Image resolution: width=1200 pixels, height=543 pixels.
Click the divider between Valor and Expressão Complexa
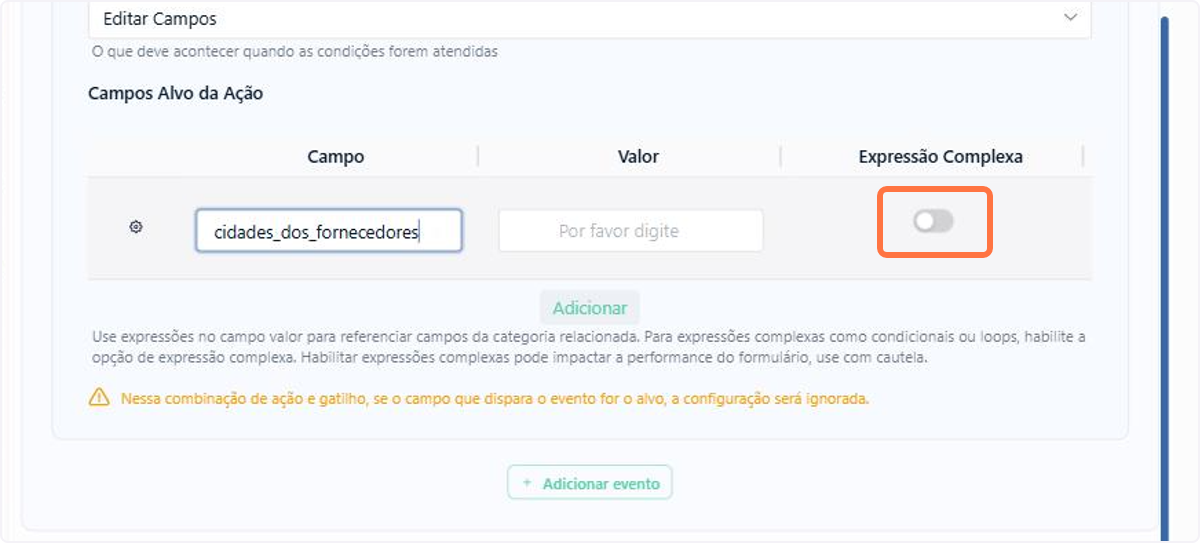pos(781,156)
